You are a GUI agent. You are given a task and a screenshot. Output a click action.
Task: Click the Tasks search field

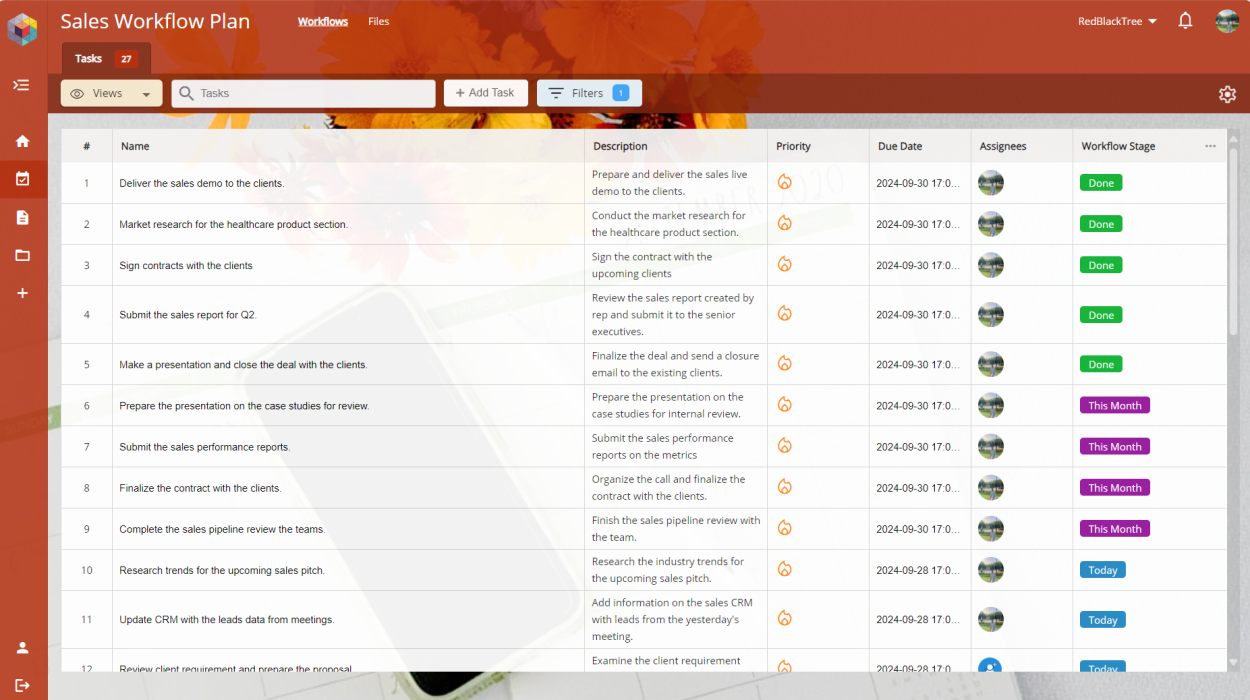point(303,93)
